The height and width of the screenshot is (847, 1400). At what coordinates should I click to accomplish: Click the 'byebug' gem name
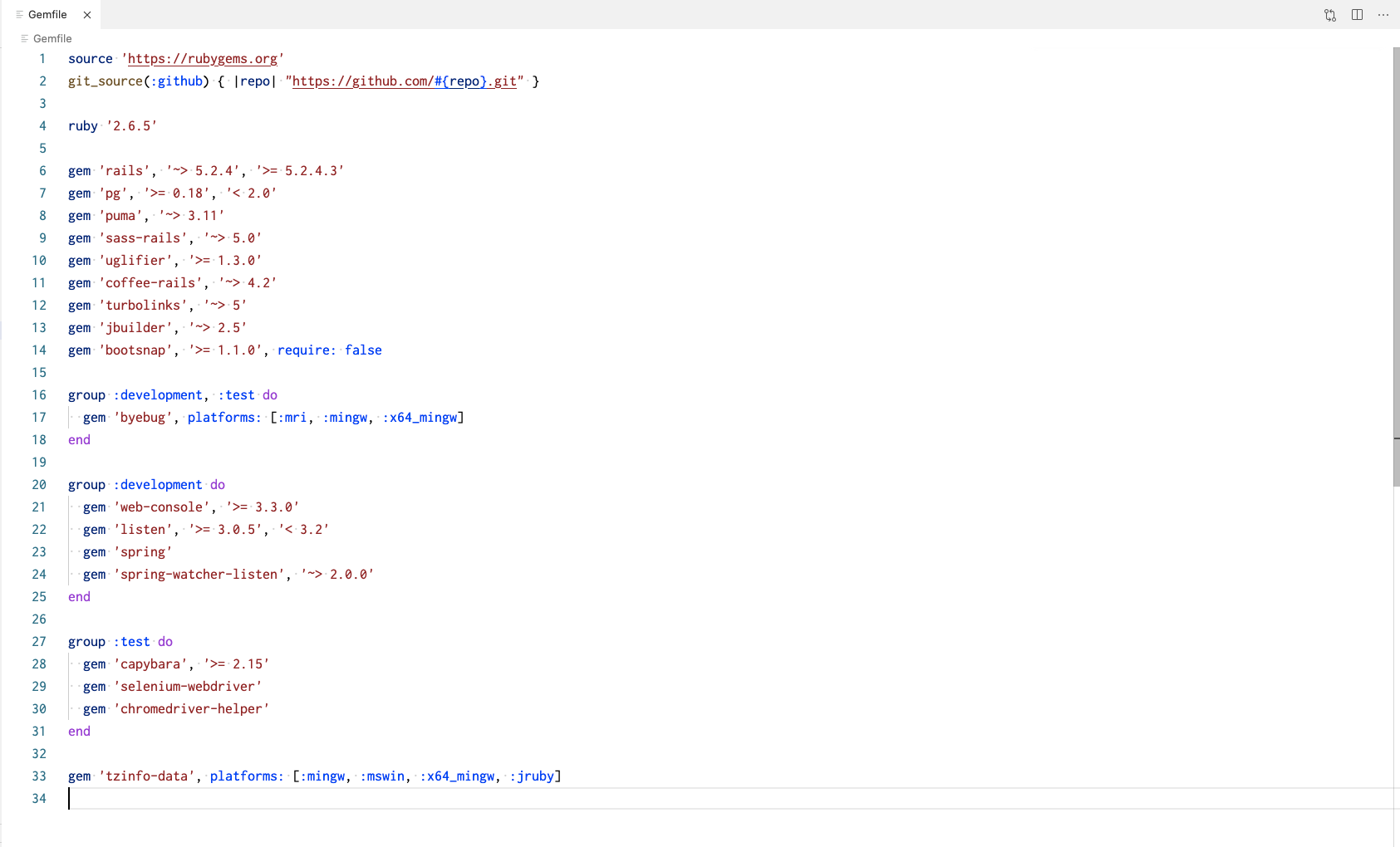coord(144,418)
